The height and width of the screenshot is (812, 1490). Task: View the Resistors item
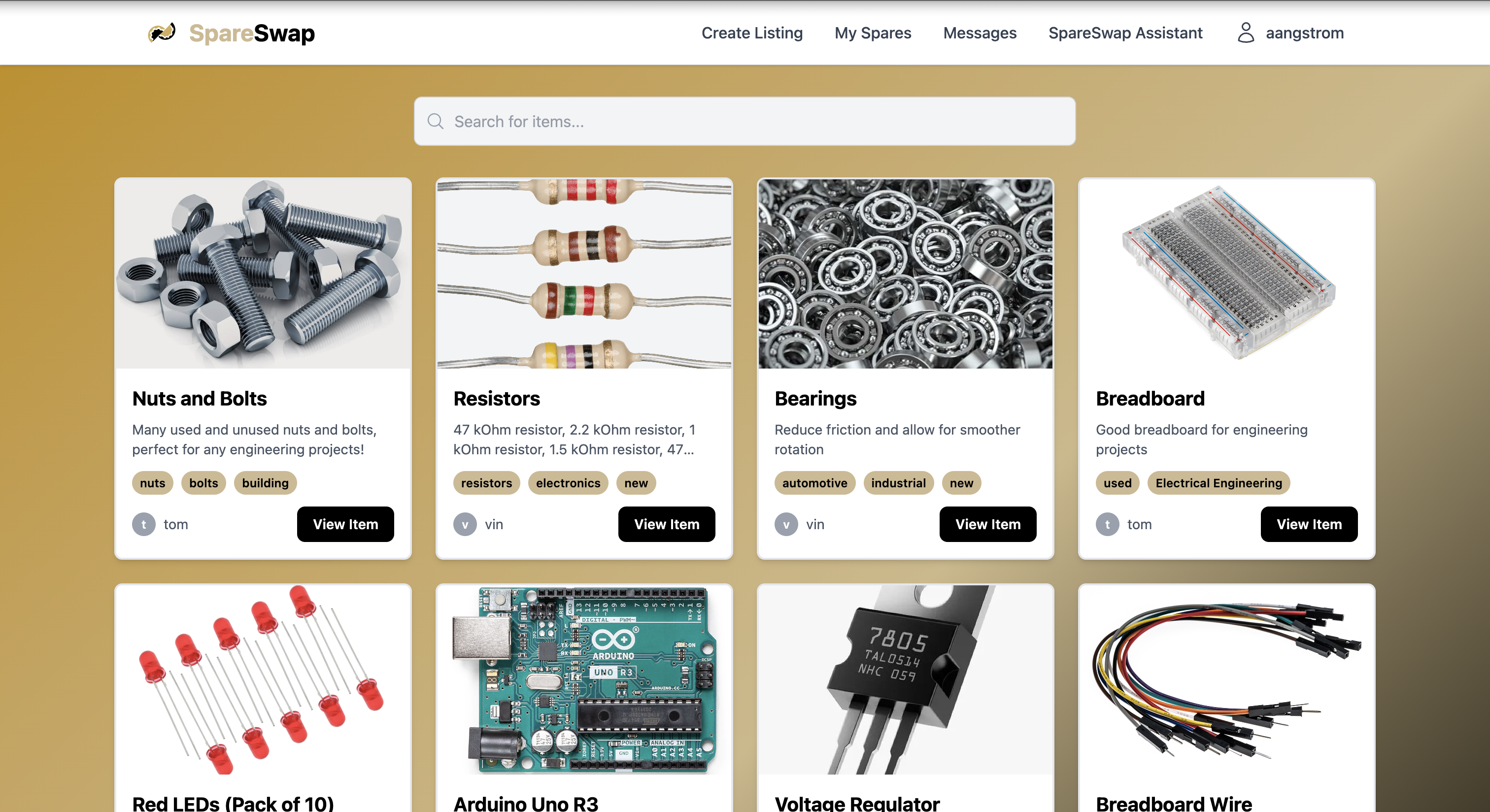point(666,524)
